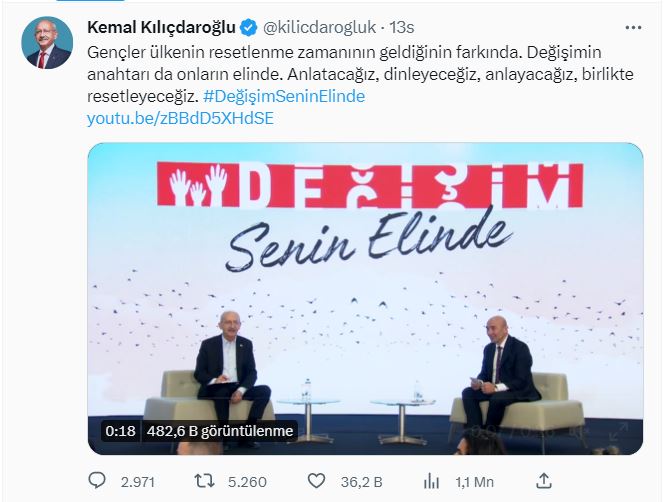Follow the youtu.be/zBBdD5XHdSE link
Screen dimensions: 665x502
[x=181, y=117]
